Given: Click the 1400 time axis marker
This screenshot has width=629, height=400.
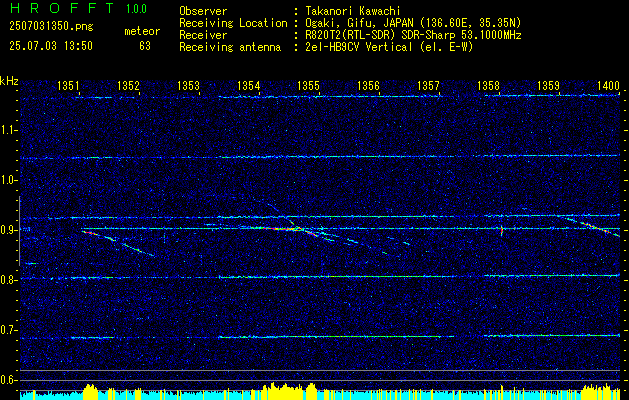Looking at the screenshot, I should click(x=609, y=85).
